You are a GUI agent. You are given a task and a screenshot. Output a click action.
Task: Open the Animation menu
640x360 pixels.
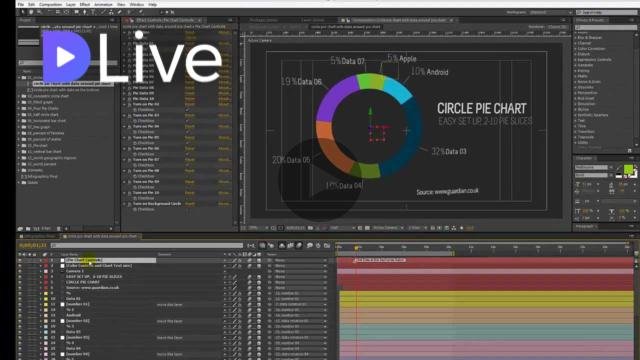pyautogui.click(x=103, y=4)
